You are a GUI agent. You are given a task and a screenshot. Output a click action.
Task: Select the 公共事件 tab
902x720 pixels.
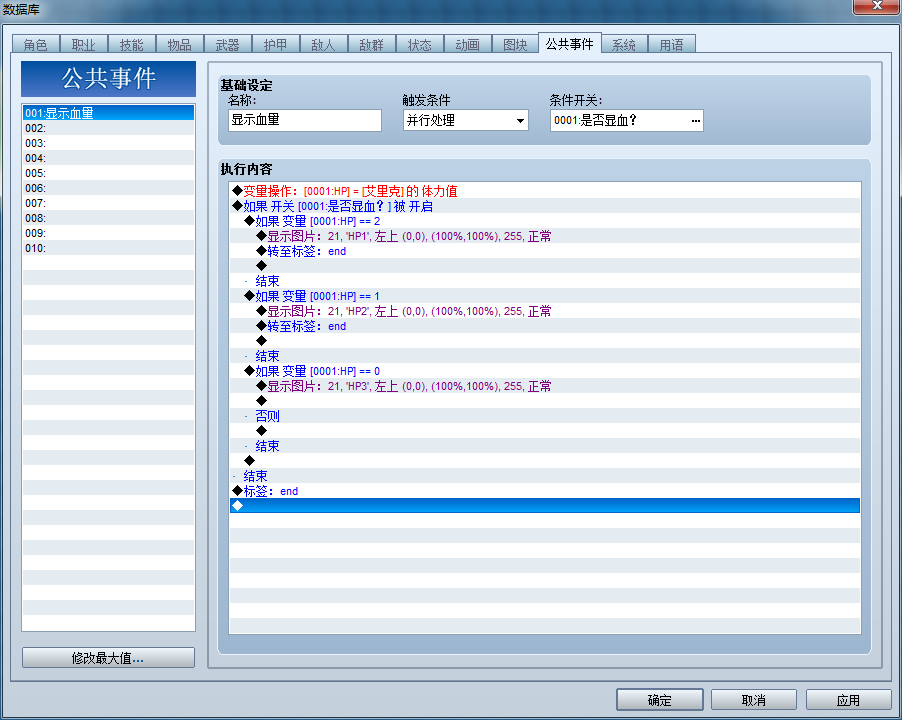(570, 43)
